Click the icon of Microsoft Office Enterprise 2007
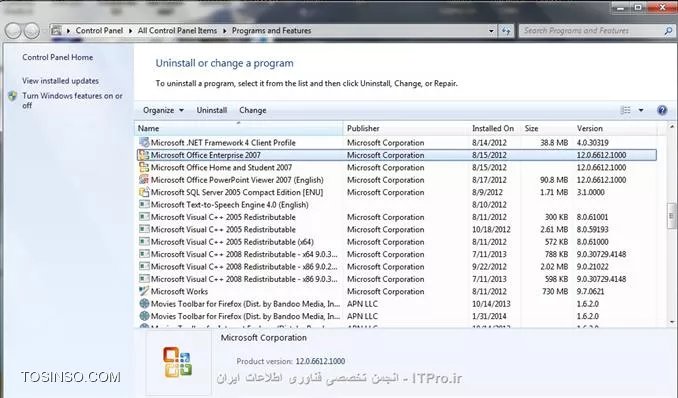Viewport: 678px width, 398px height. click(x=144, y=155)
